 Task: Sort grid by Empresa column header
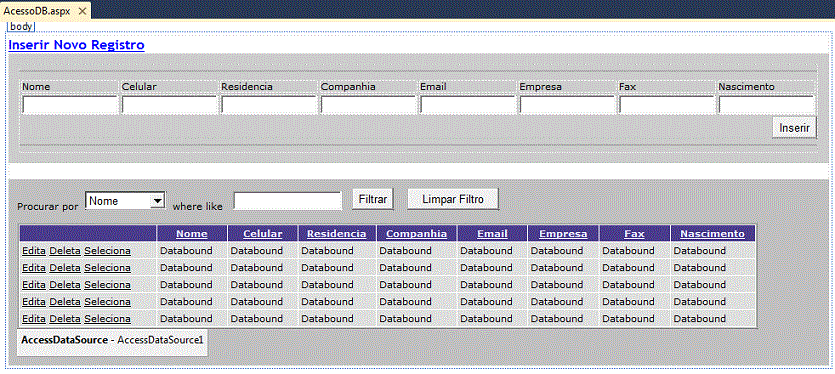click(x=563, y=233)
